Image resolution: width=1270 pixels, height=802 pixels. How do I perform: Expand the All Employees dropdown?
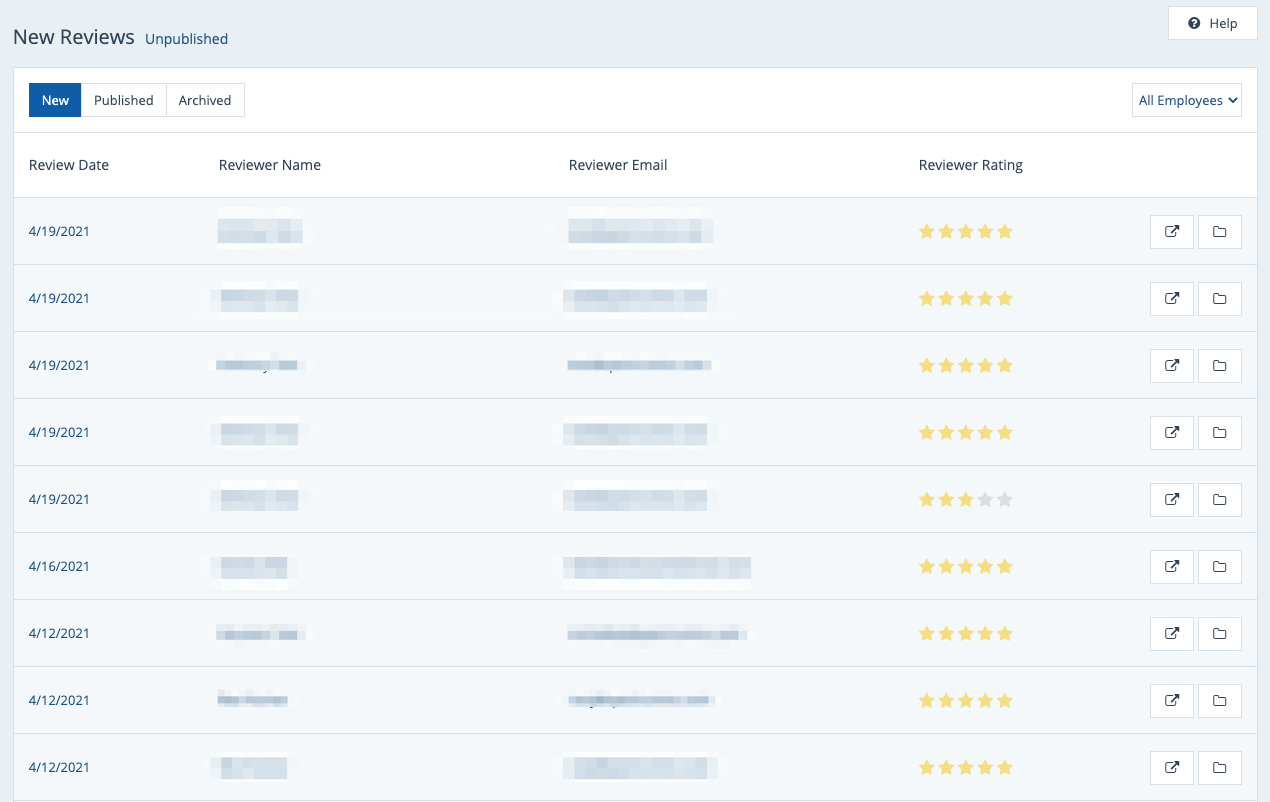click(1187, 100)
